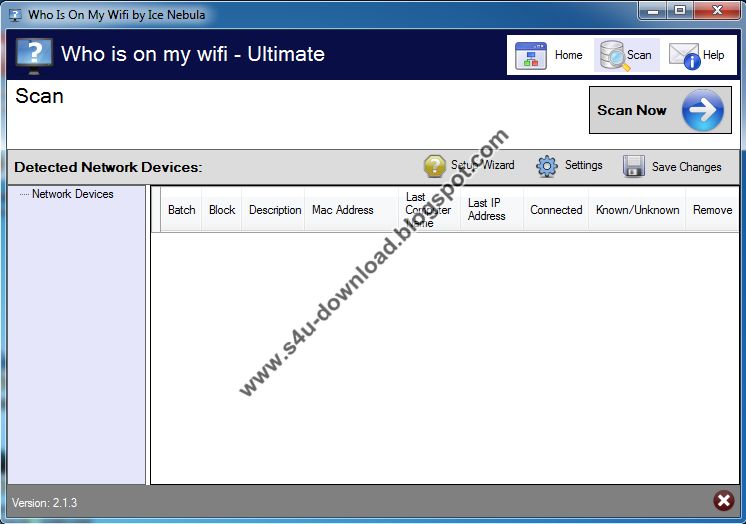Sort by the Known/Unknown column header
The height and width of the screenshot is (524, 746).
point(637,210)
